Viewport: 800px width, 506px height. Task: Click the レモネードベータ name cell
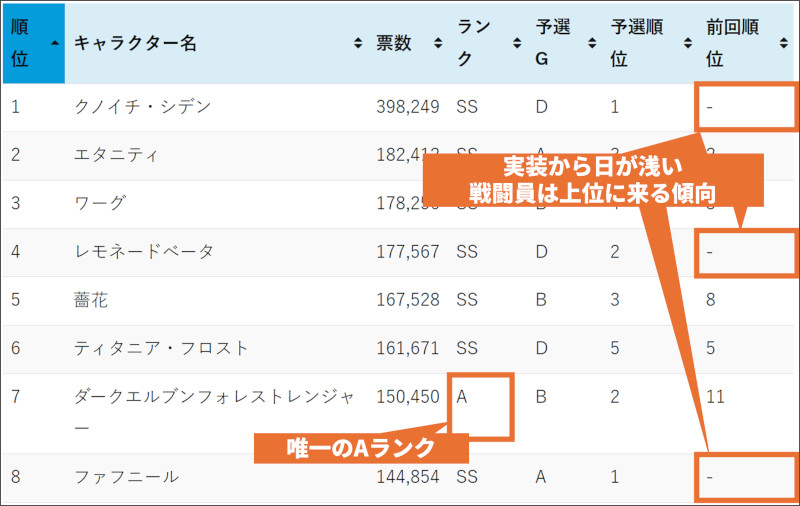pos(144,251)
